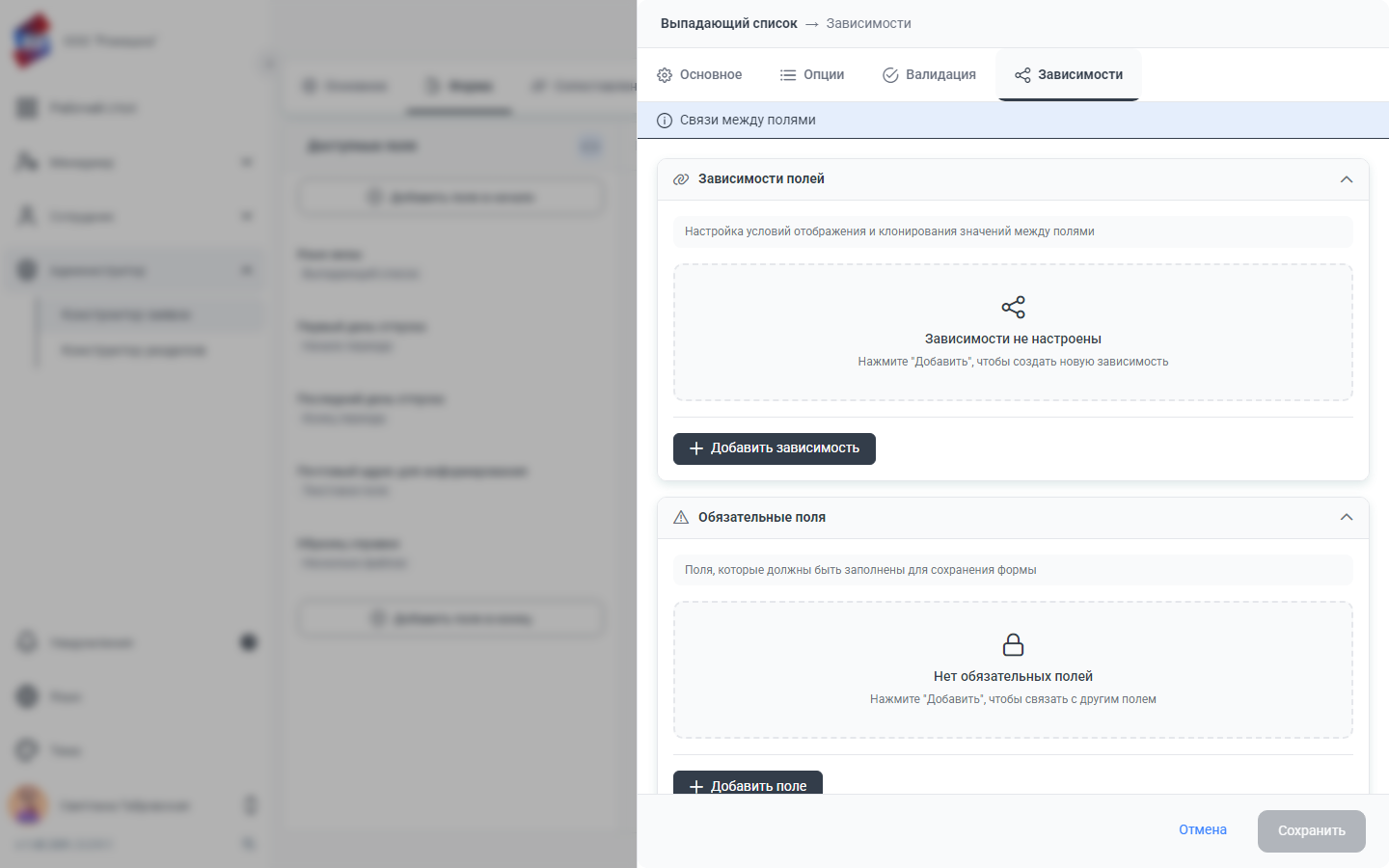The image size is (1389, 868).
Task: Click the checkmark circle icon on the Валидация tab
Action: (x=890, y=75)
